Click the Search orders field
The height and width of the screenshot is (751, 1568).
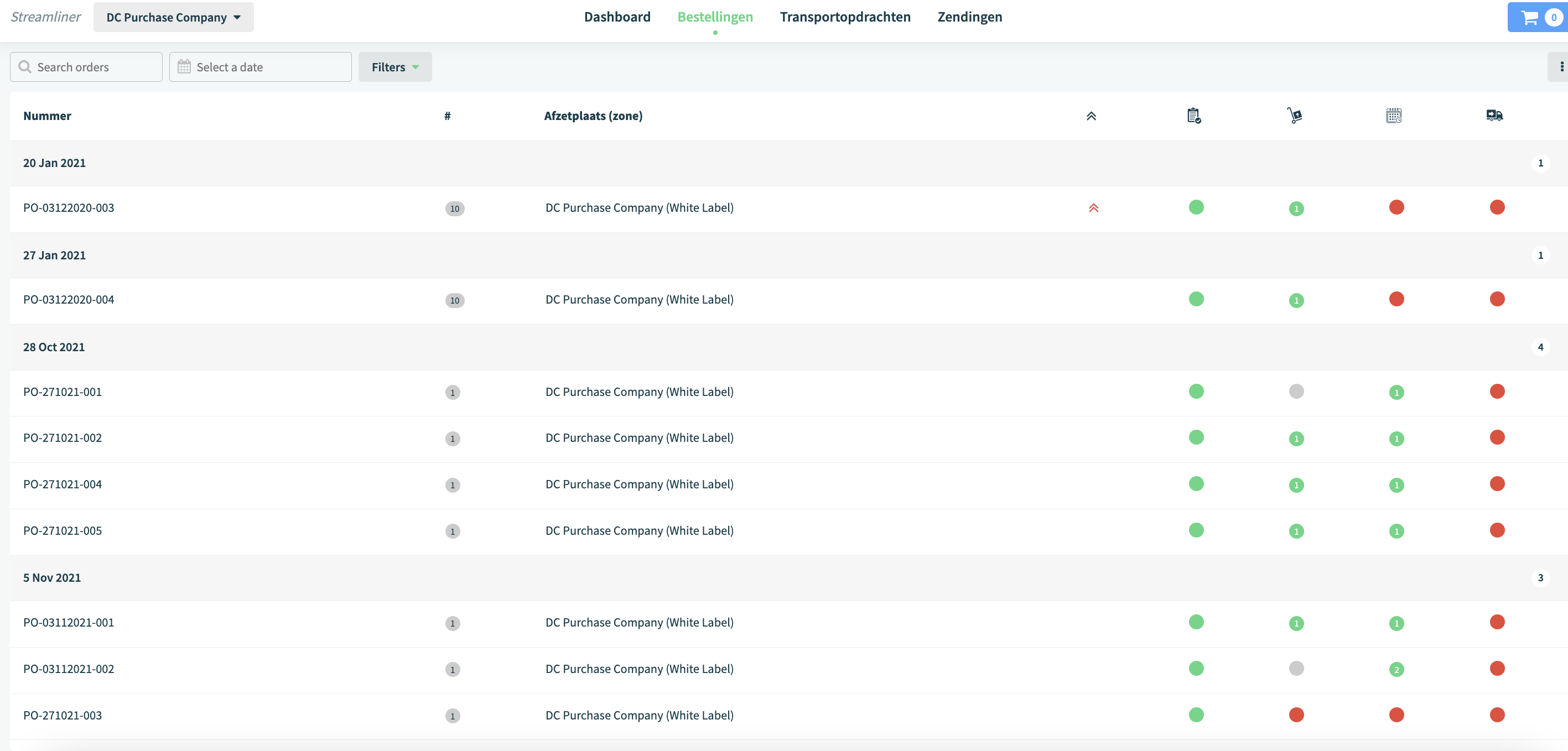click(x=86, y=67)
